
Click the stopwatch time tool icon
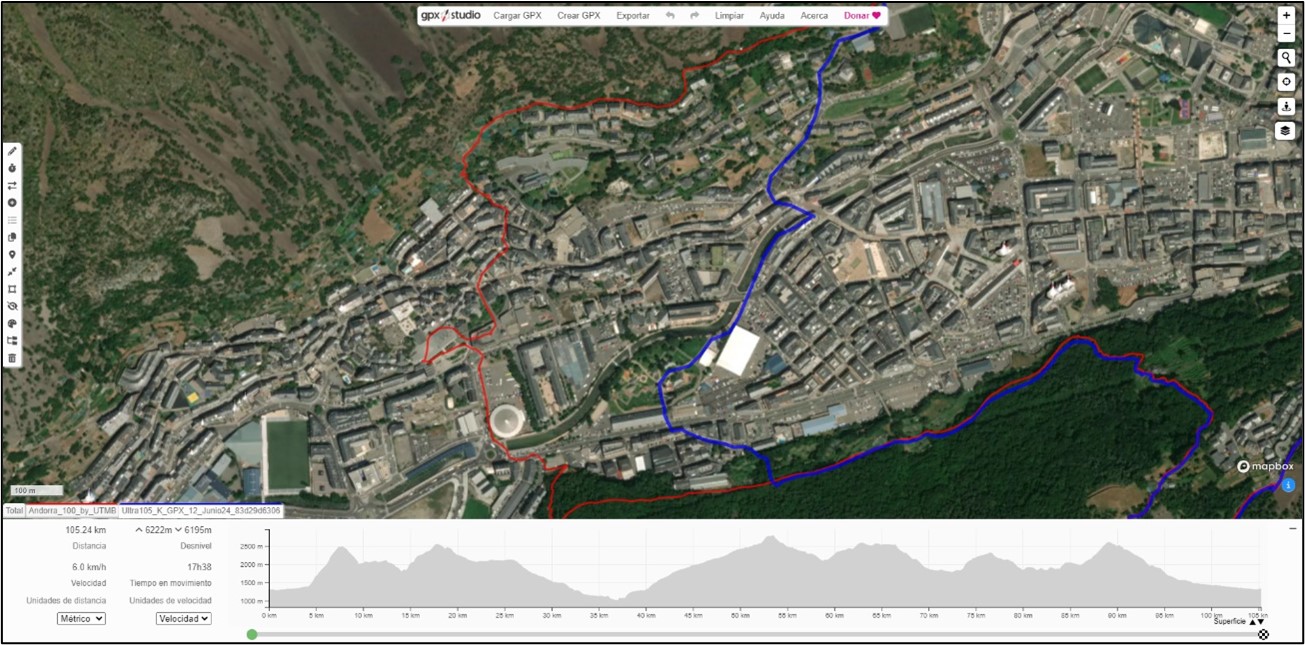pyautogui.click(x=12, y=168)
